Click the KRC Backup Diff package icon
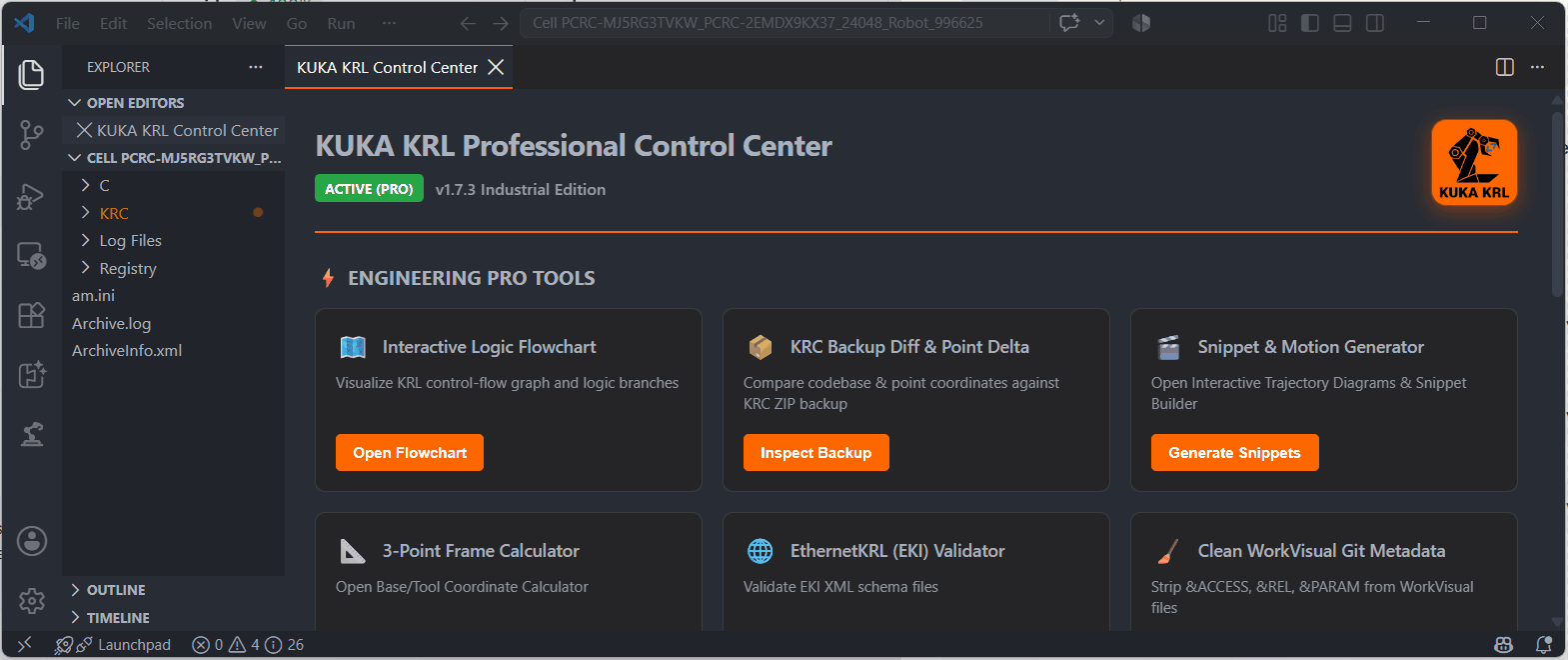This screenshot has width=1568, height=660. pyautogui.click(x=761, y=347)
